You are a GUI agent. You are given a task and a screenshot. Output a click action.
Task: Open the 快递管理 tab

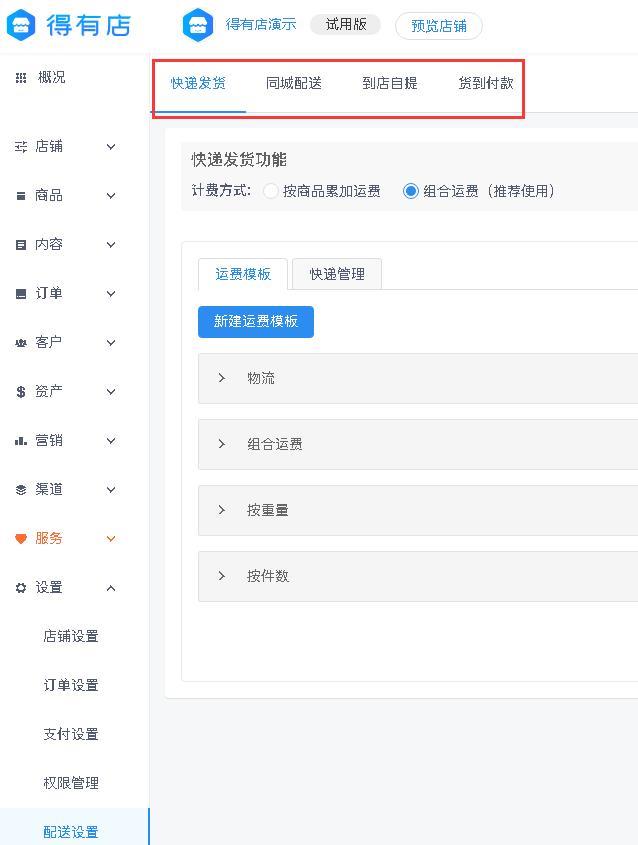(x=337, y=274)
